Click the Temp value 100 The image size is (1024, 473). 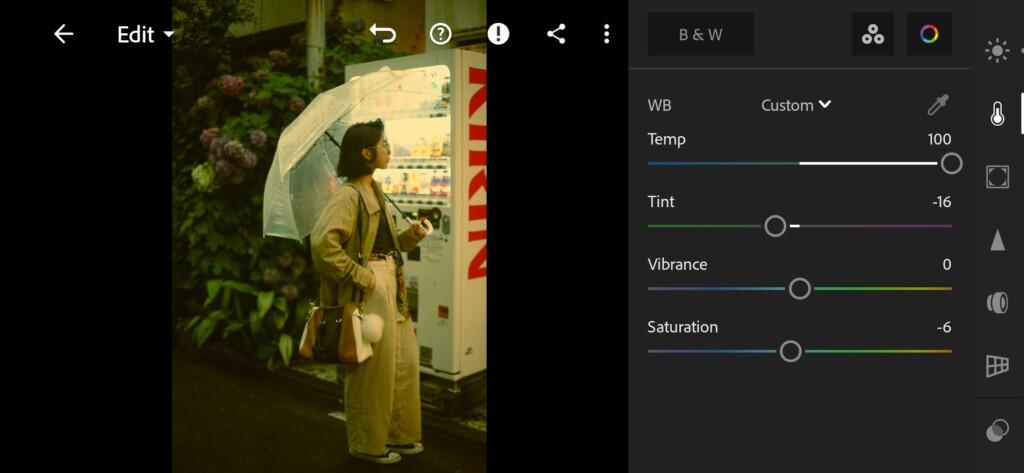click(939, 139)
